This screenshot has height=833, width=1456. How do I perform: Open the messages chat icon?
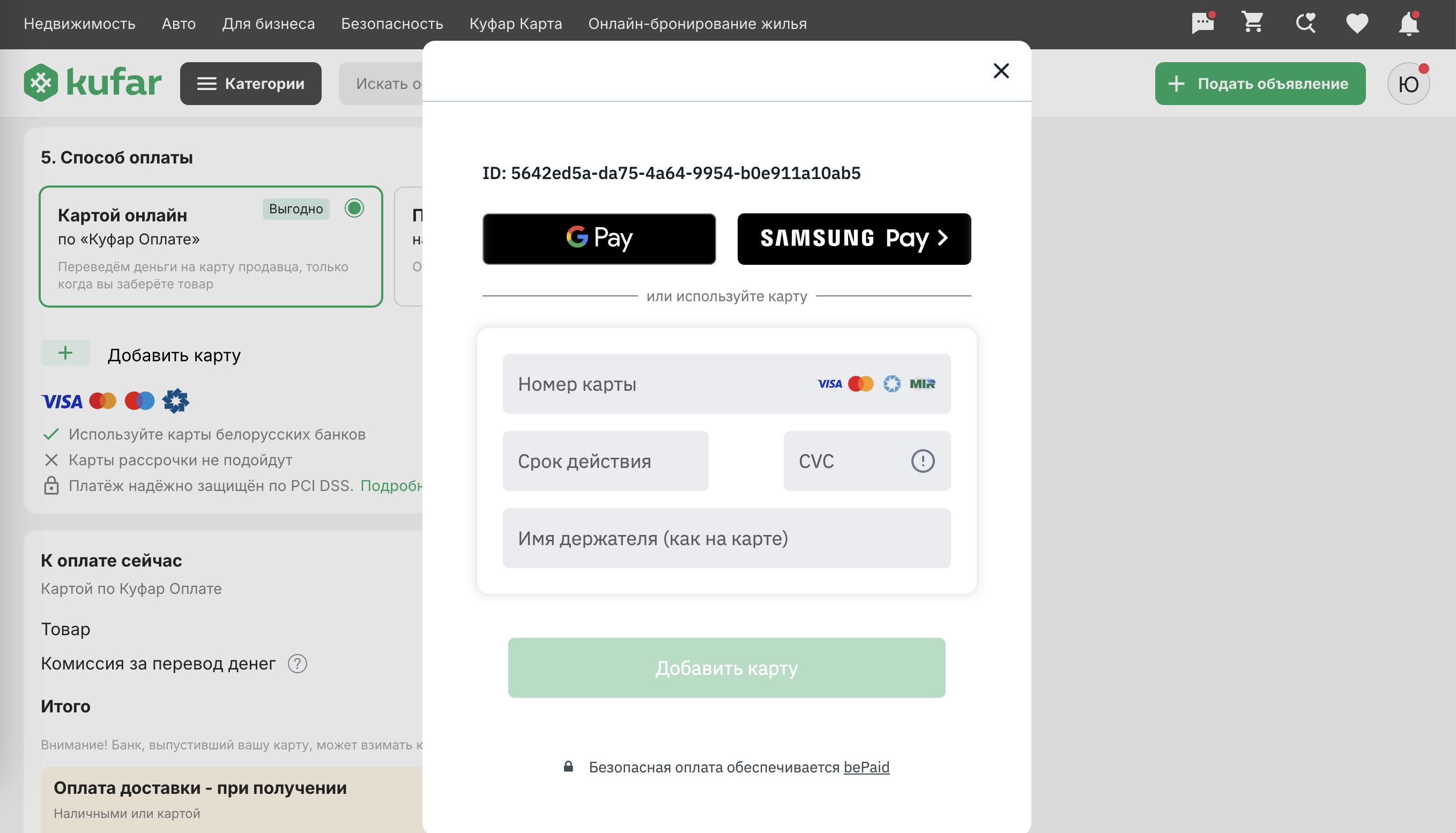[x=1202, y=23]
